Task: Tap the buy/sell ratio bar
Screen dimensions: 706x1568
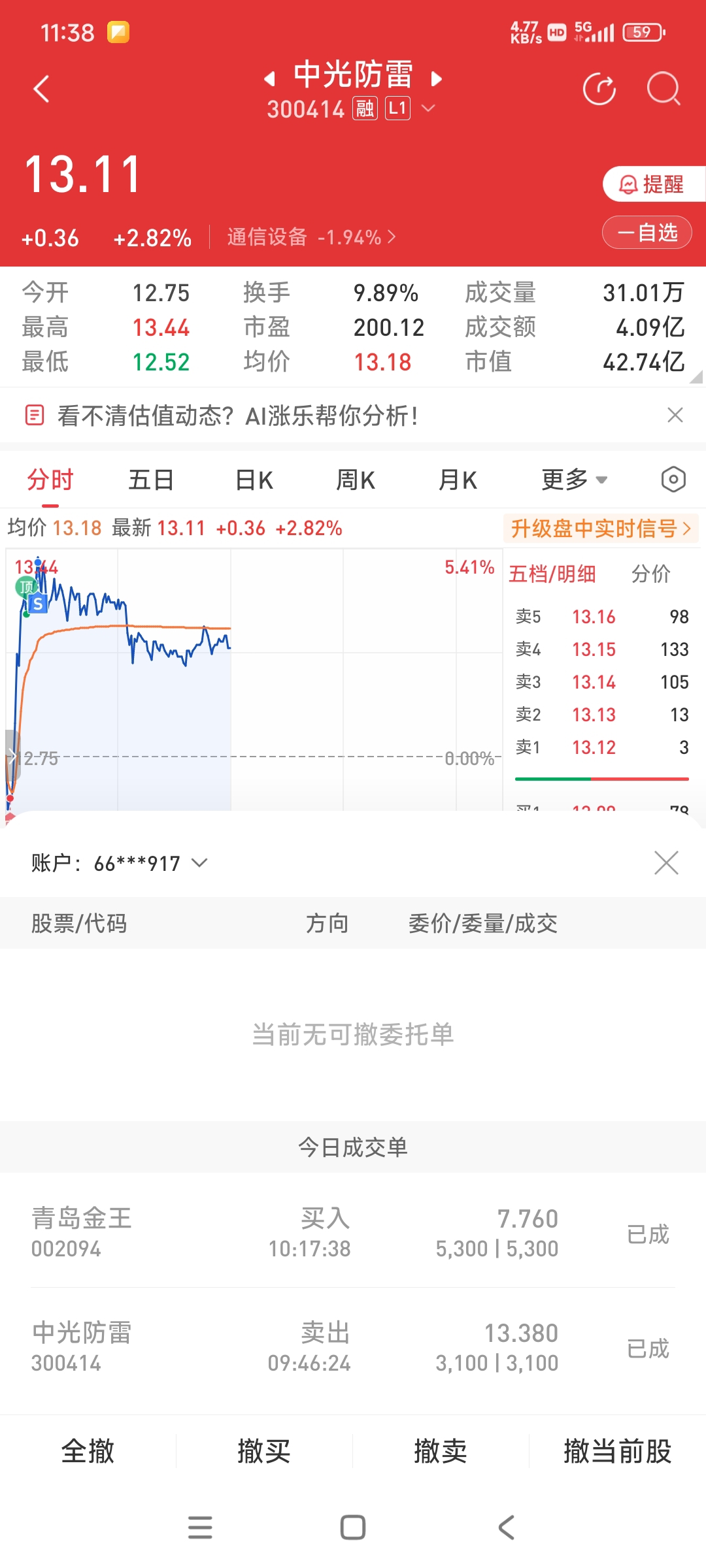Action: (601, 779)
